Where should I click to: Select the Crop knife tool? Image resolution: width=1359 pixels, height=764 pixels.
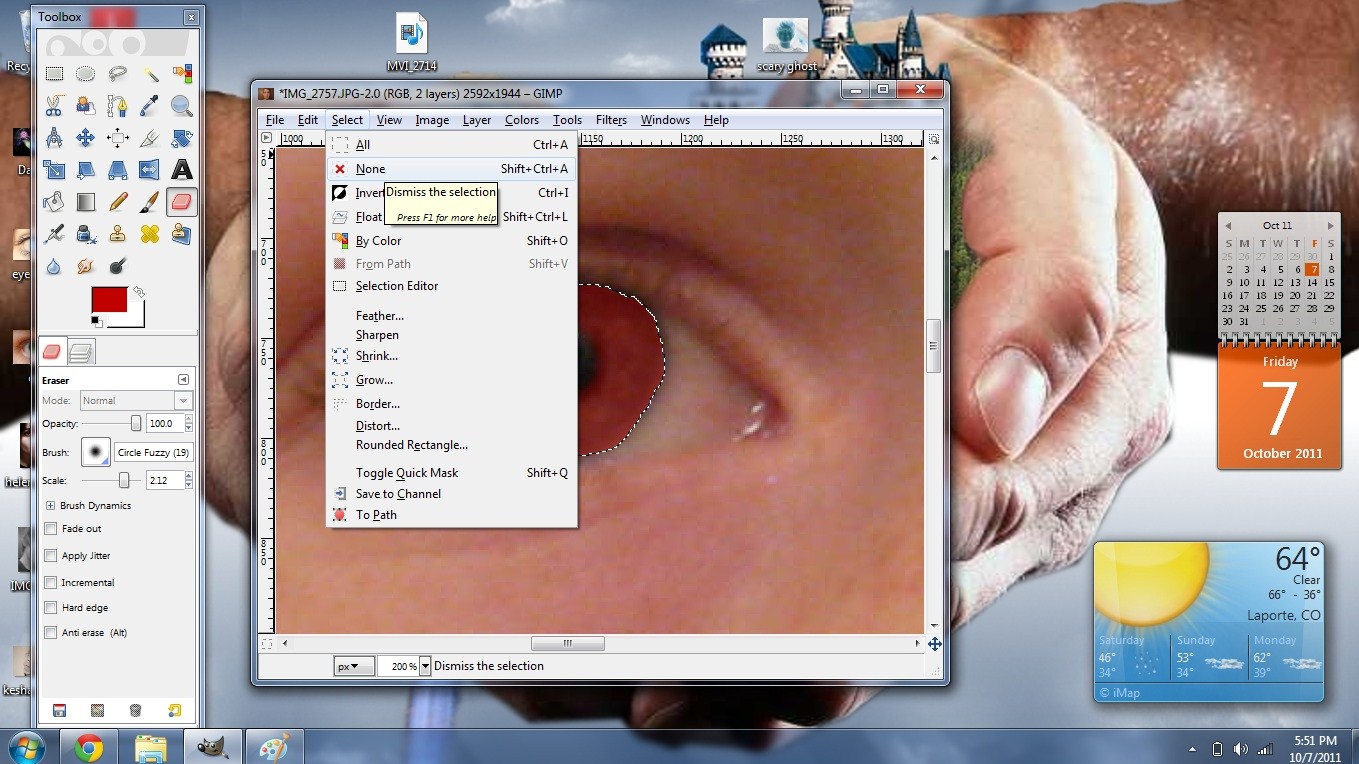coord(150,138)
